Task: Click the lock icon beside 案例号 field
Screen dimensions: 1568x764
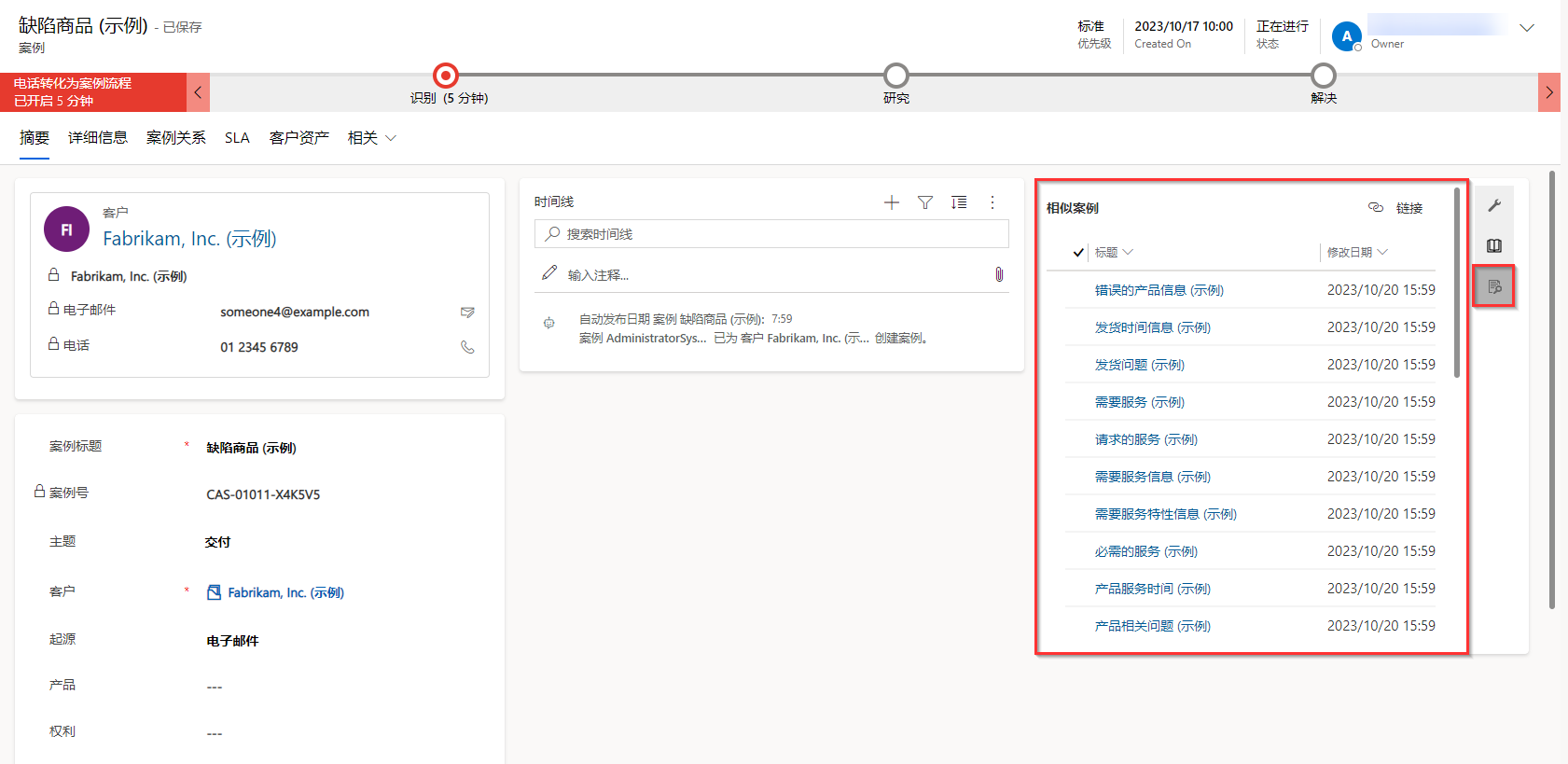Action: pos(40,491)
